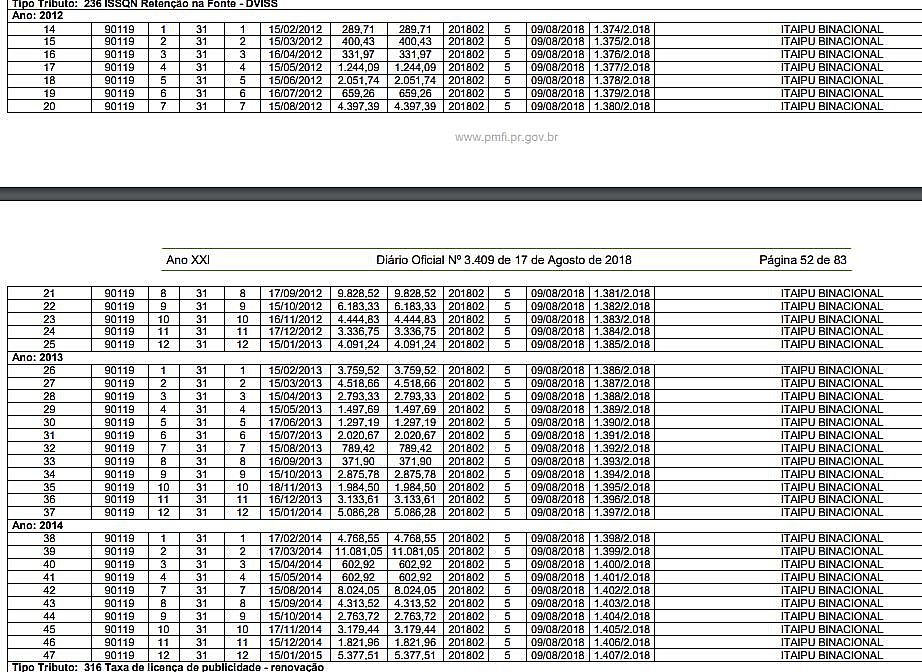Click ITAIPU BINACIONAL in the 15/10/2013 row
This screenshot has width=922, height=672.
click(832, 474)
